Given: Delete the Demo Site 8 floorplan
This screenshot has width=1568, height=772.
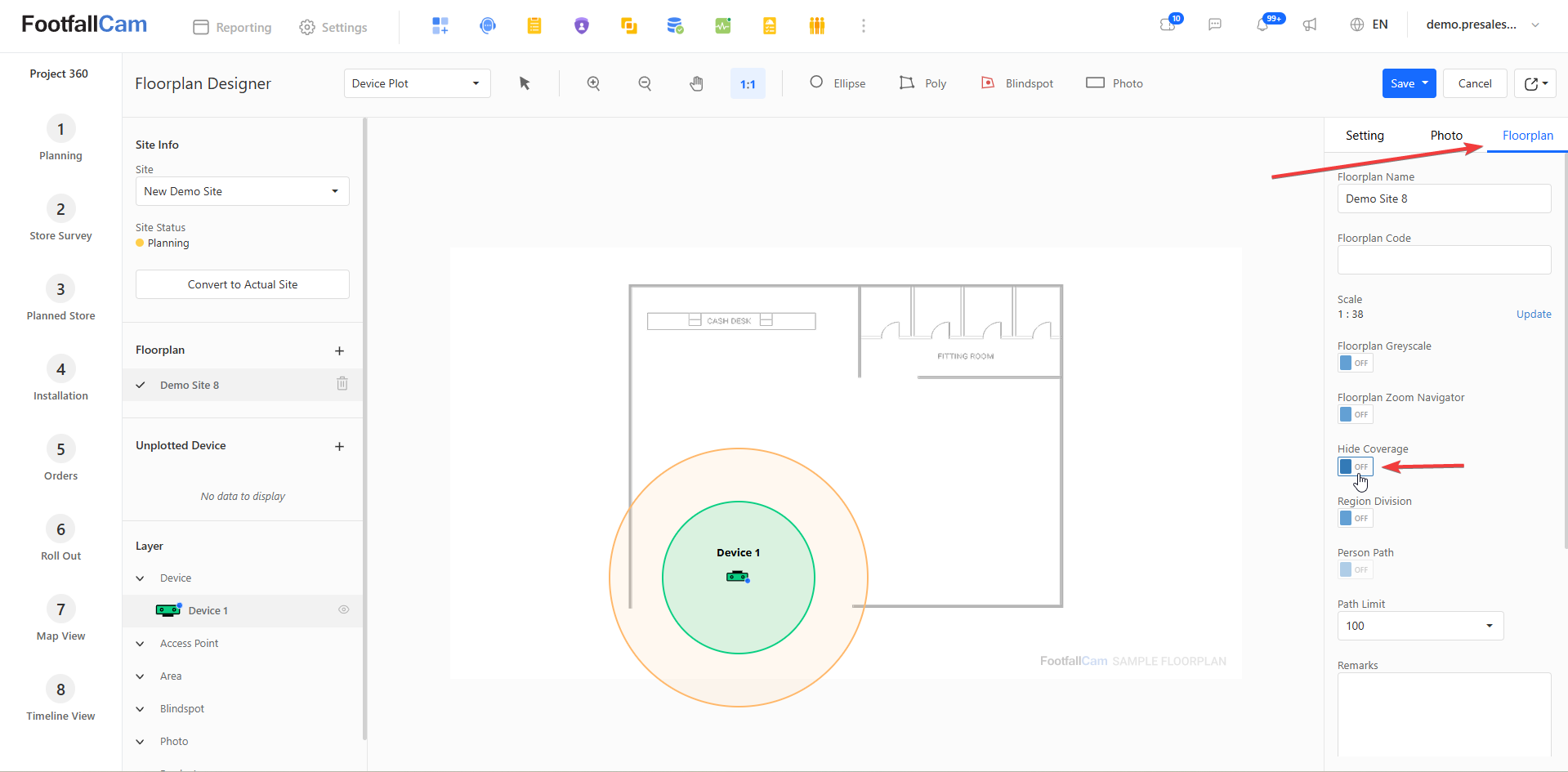Looking at the screenshot, I should pyautogui.click(x=342, y=384).
